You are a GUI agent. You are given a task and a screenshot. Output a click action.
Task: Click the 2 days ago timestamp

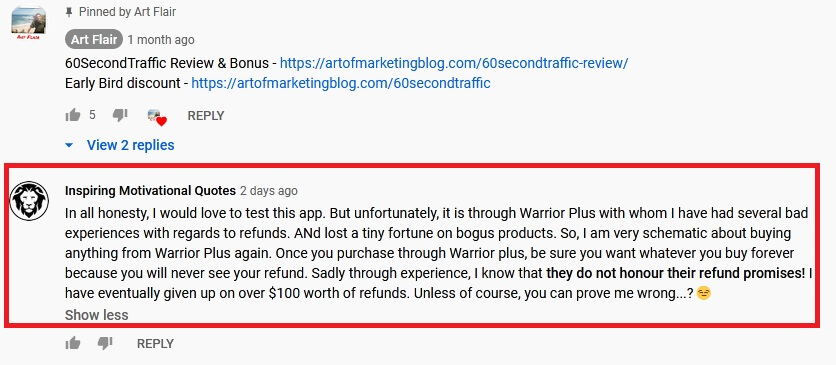[x=269, y=191]
